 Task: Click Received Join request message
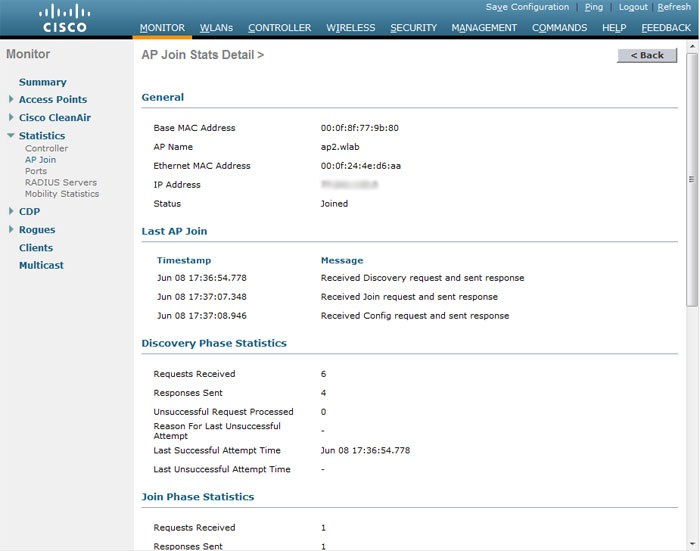pyautogui.click(x=409, y=297)
